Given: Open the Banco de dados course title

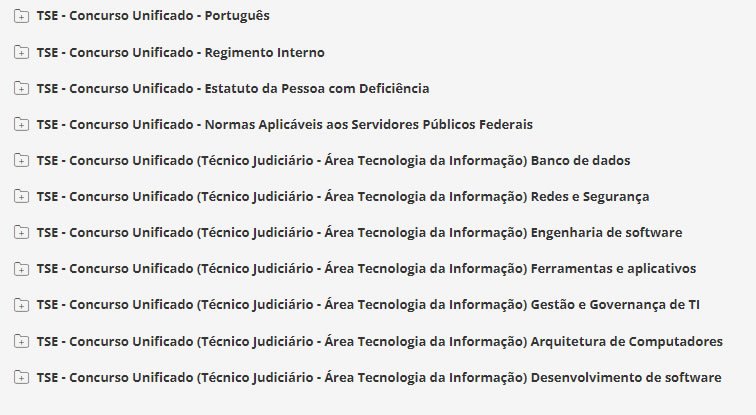Looking at the screenshot, I should 332,160.
